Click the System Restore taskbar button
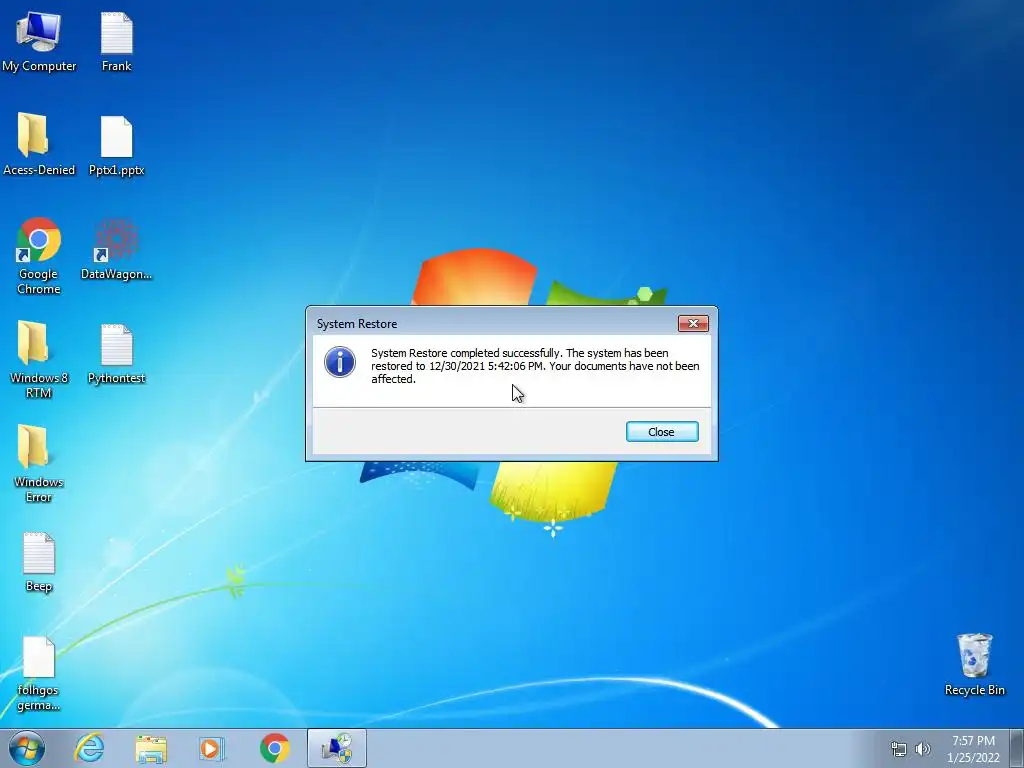 pyautogui.click(x=337, y=748)
